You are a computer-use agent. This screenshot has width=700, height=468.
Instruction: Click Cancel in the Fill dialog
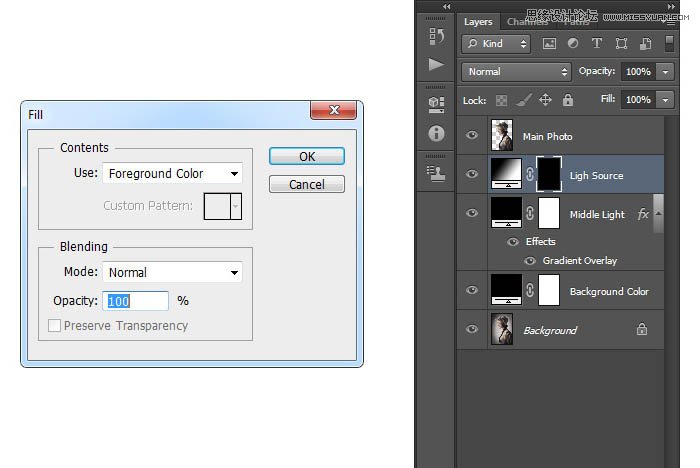coord(307,184)
